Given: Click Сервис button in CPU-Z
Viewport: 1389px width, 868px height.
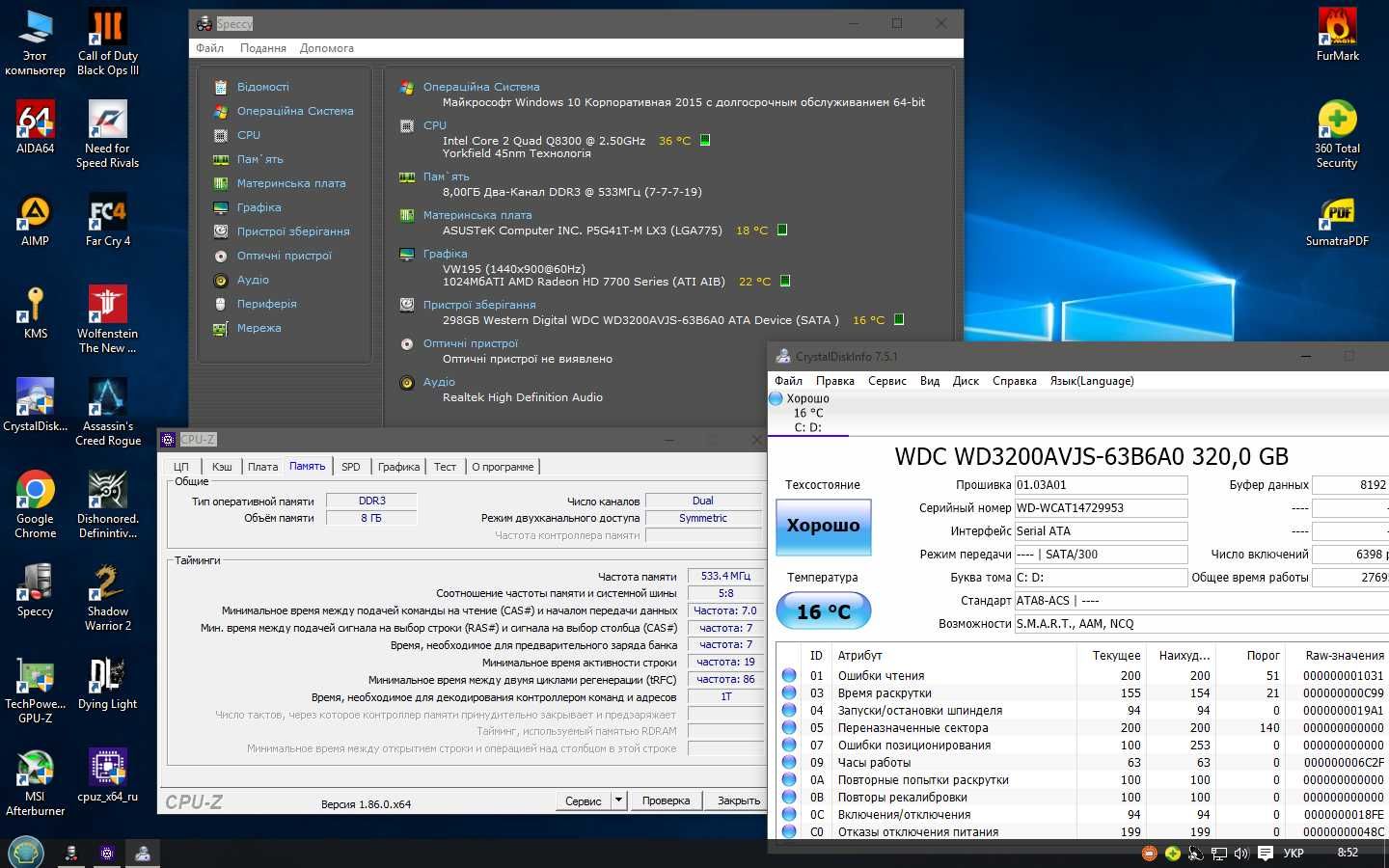Looking at the screenshot, I should coord(584,800).
